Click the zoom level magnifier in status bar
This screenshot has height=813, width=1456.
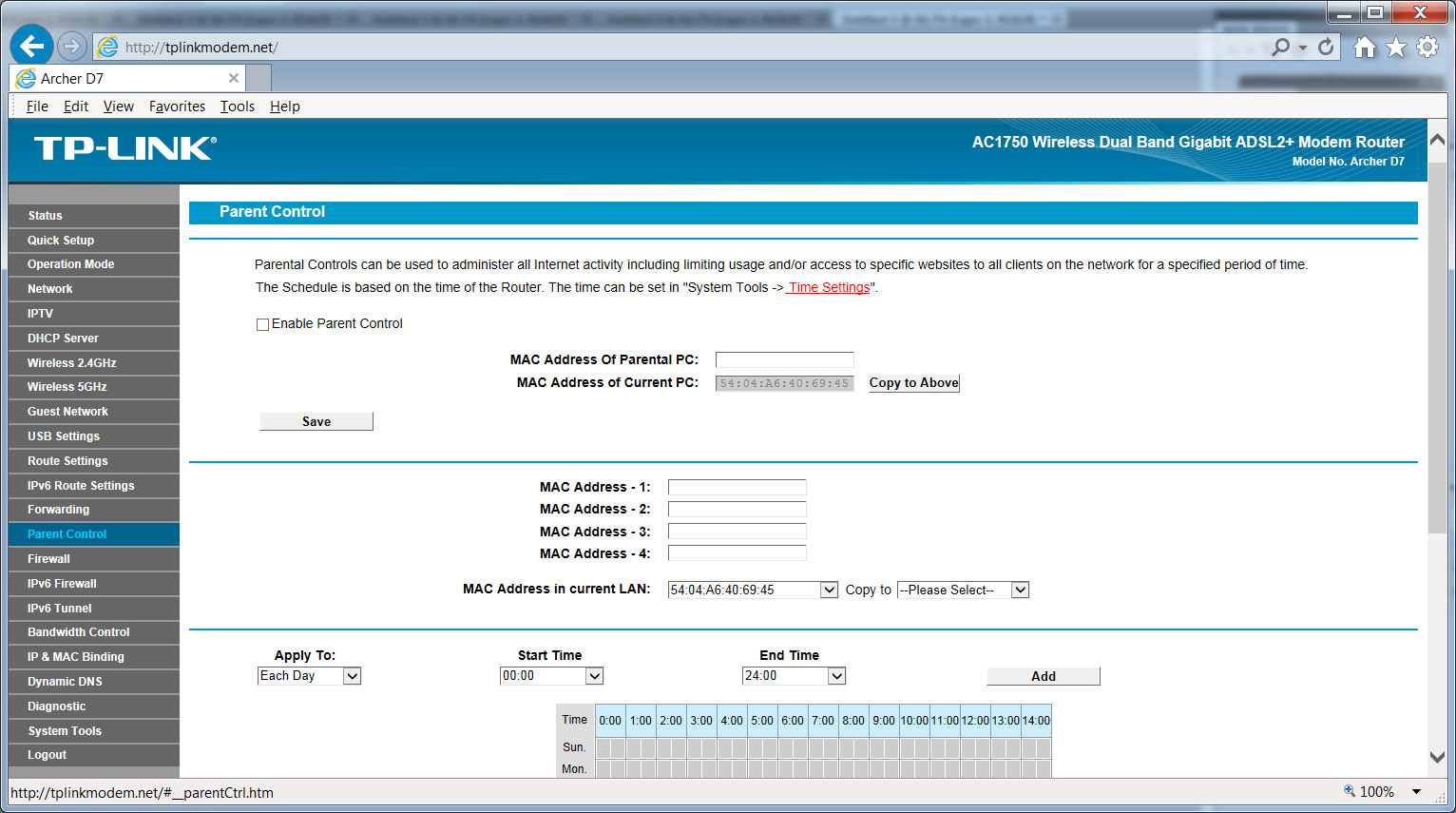click(1350, 791)
